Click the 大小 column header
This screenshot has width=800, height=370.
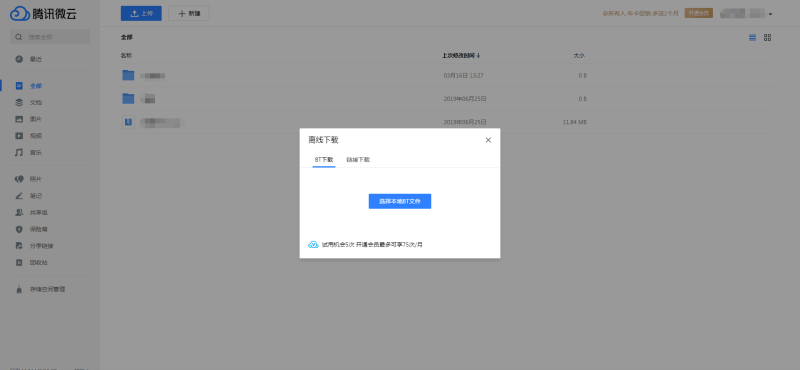579,55
